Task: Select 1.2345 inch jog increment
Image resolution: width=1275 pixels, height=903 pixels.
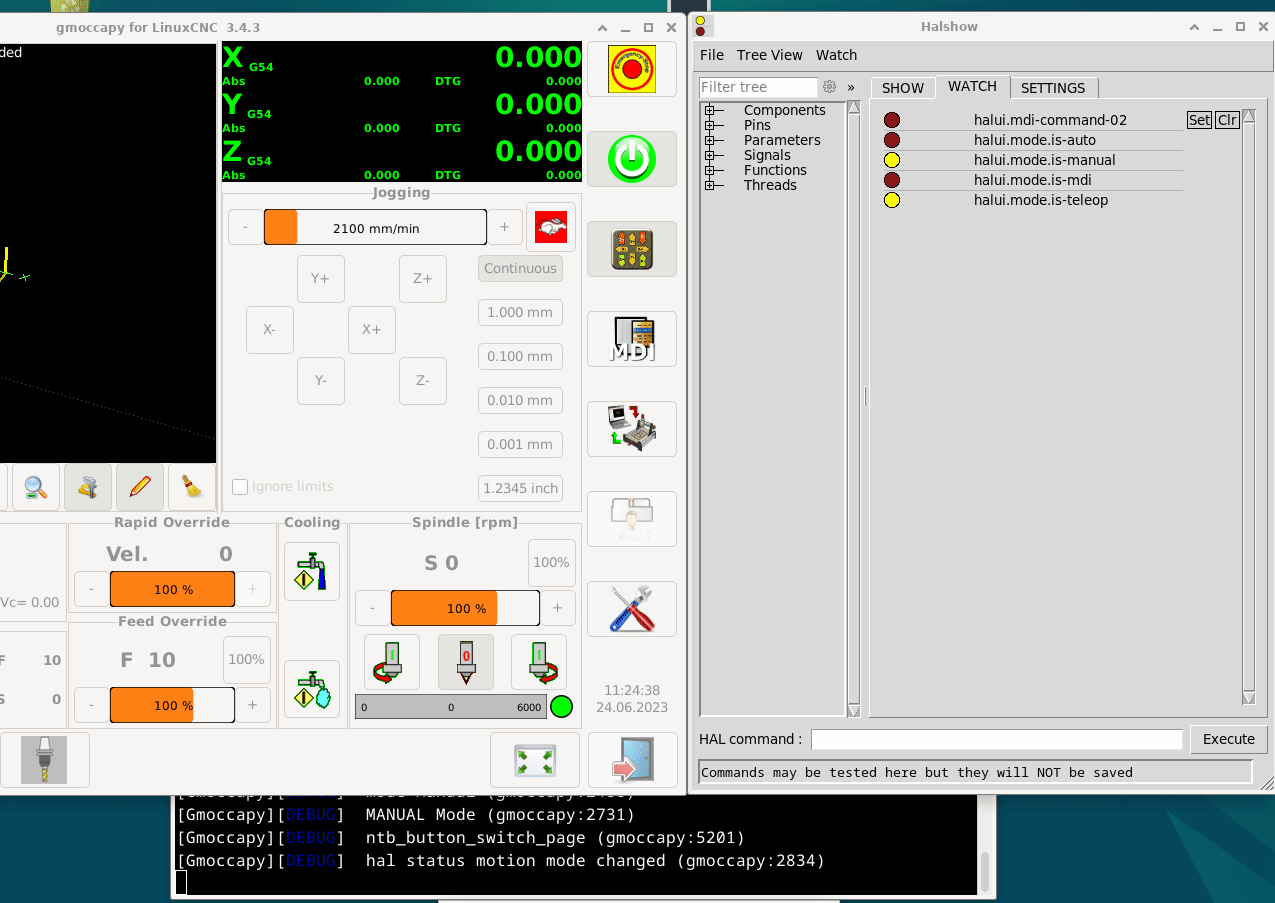Action: pyautogui.click(x=520, y=489)
